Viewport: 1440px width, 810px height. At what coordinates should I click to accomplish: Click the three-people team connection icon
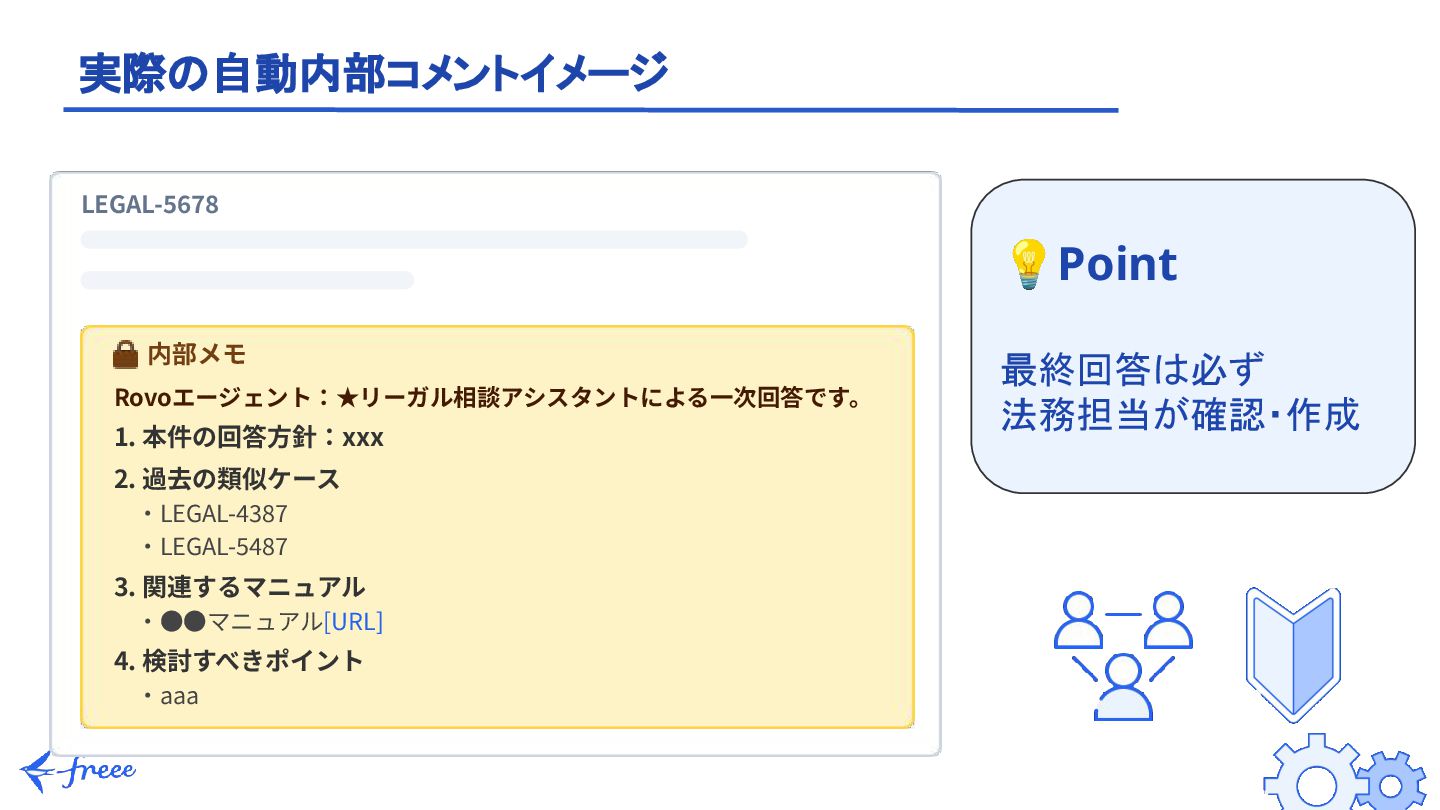pos(1123,656)
